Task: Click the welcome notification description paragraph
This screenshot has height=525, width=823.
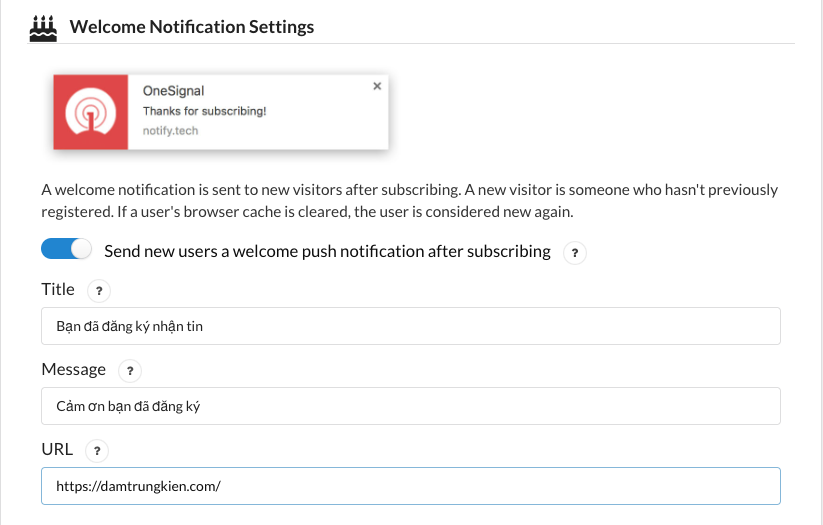Action: [x=409, y=201]
